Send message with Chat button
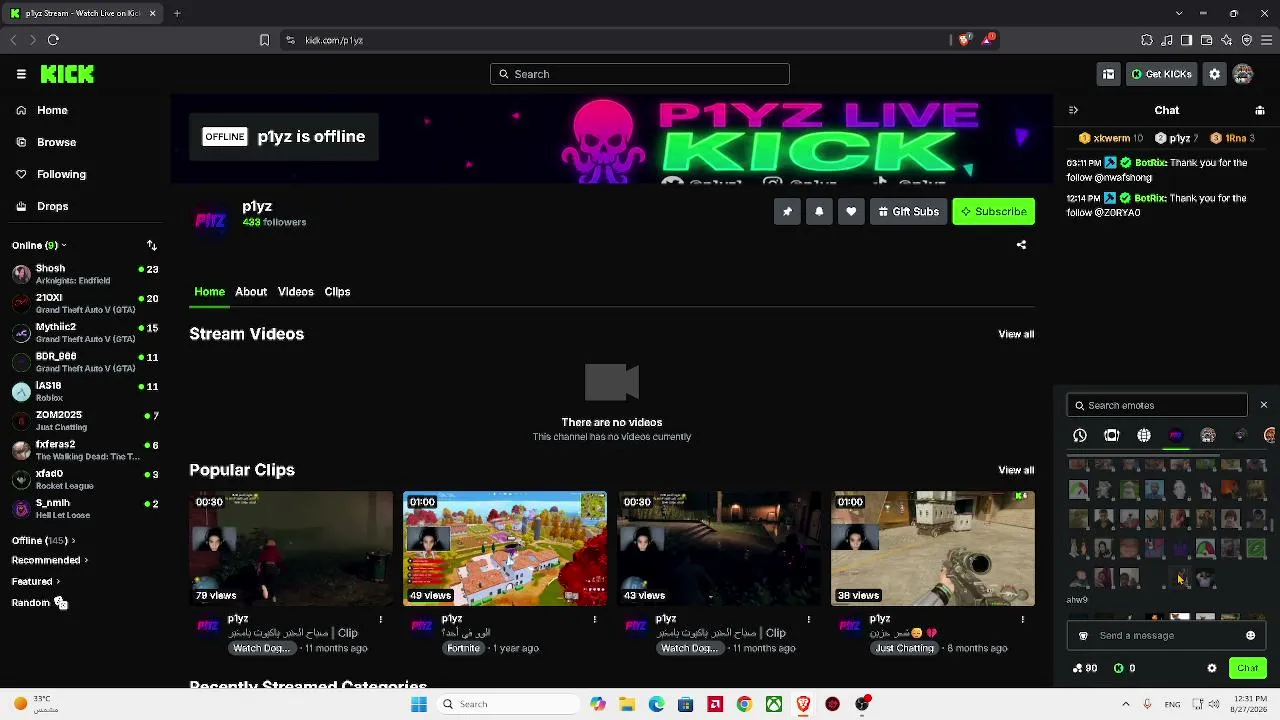 click(x=1247, y=668)
